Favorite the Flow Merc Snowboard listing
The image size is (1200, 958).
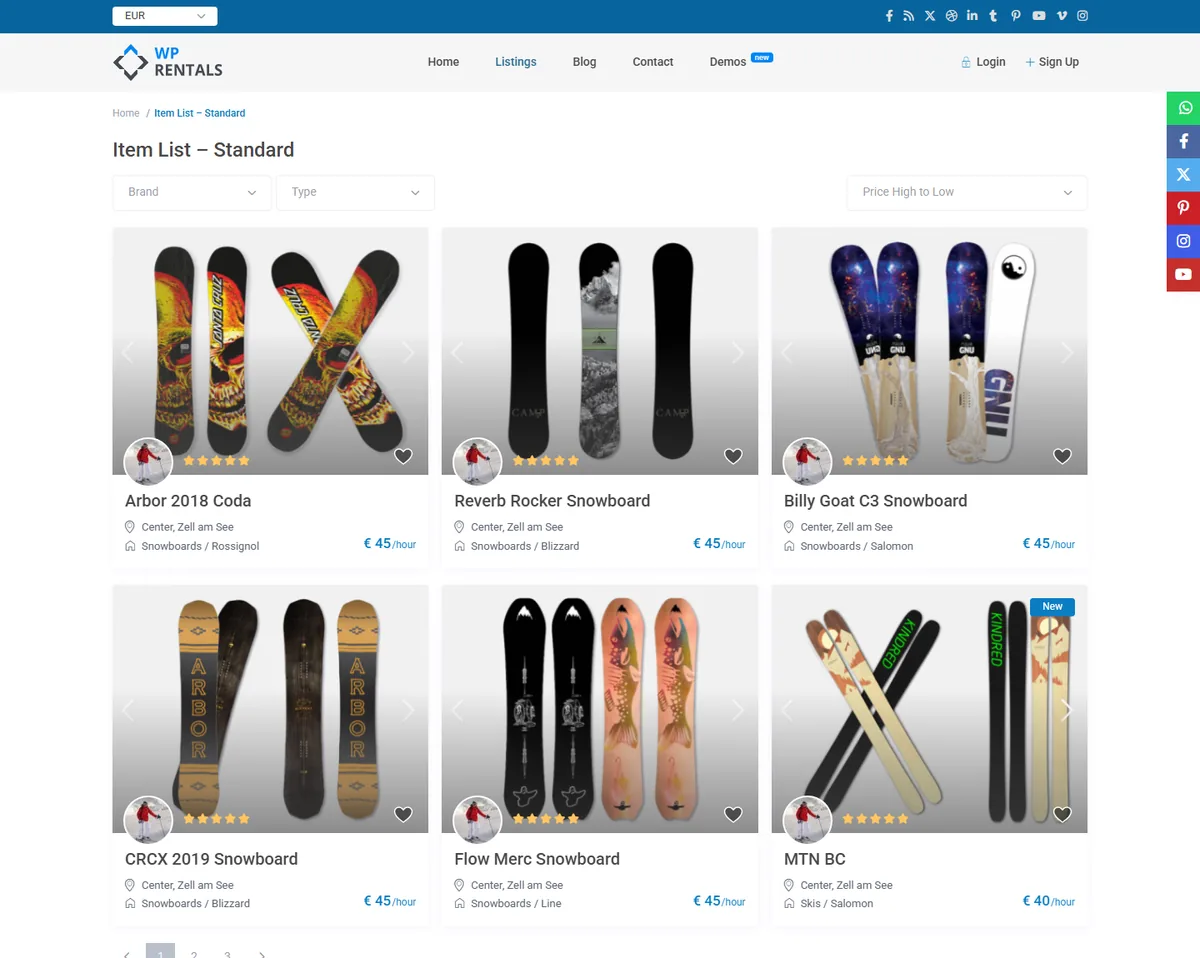coord(733,814)
